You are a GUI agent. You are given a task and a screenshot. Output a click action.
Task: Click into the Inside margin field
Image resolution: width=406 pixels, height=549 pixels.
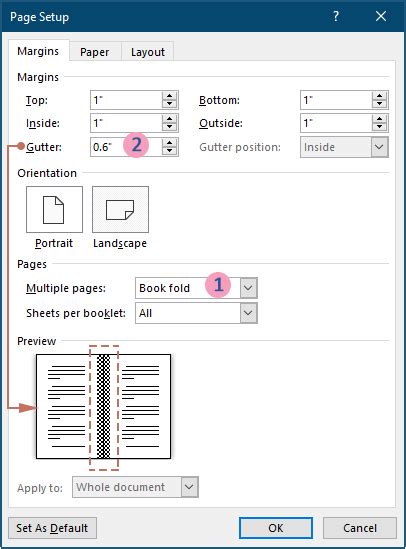click(x=126, y=123)
